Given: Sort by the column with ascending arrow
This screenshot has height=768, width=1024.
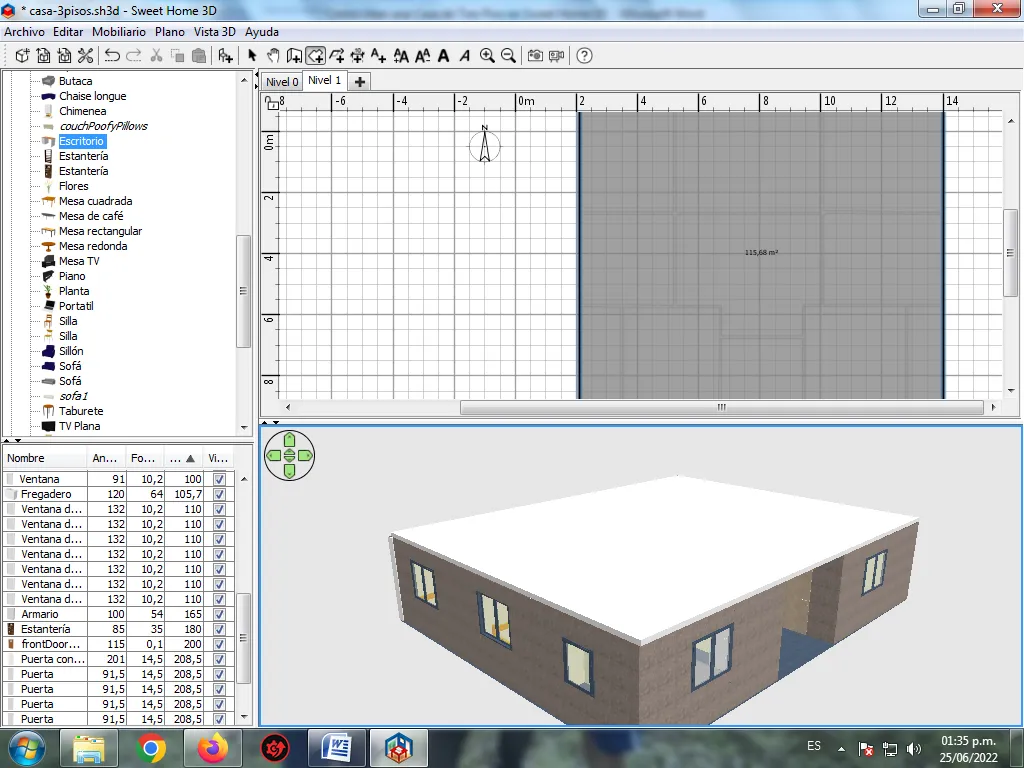Looking at the screenshot, I should click(184, 458).
